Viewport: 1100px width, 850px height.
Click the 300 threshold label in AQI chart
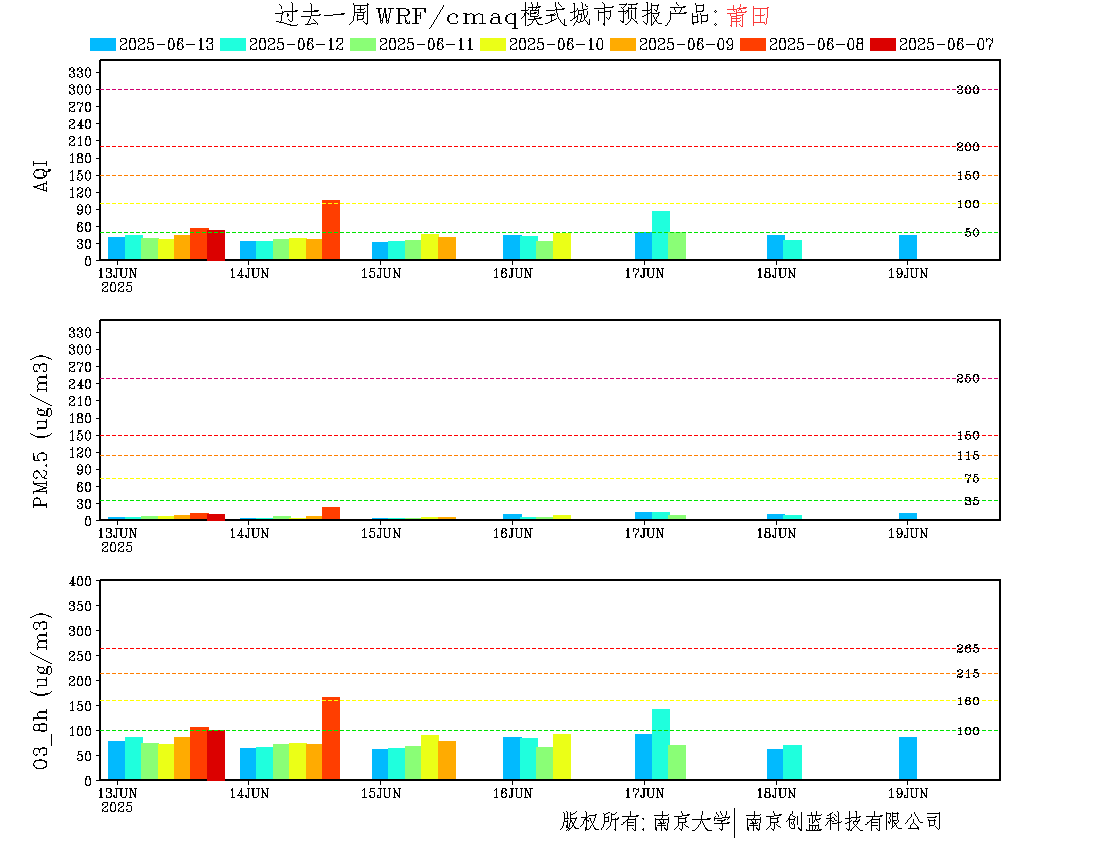coord(968,90)
